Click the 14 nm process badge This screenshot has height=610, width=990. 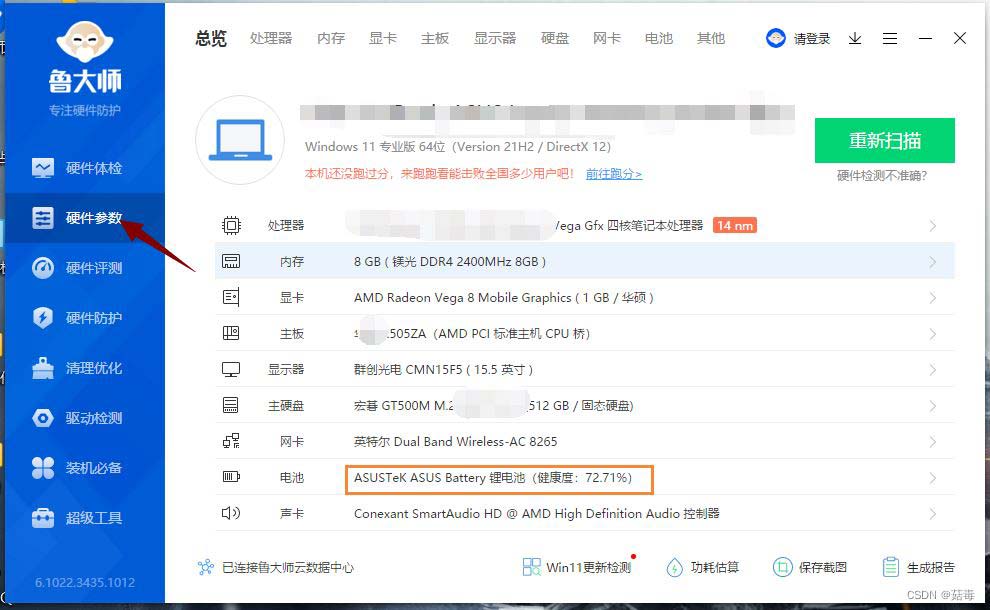point(735,225)
